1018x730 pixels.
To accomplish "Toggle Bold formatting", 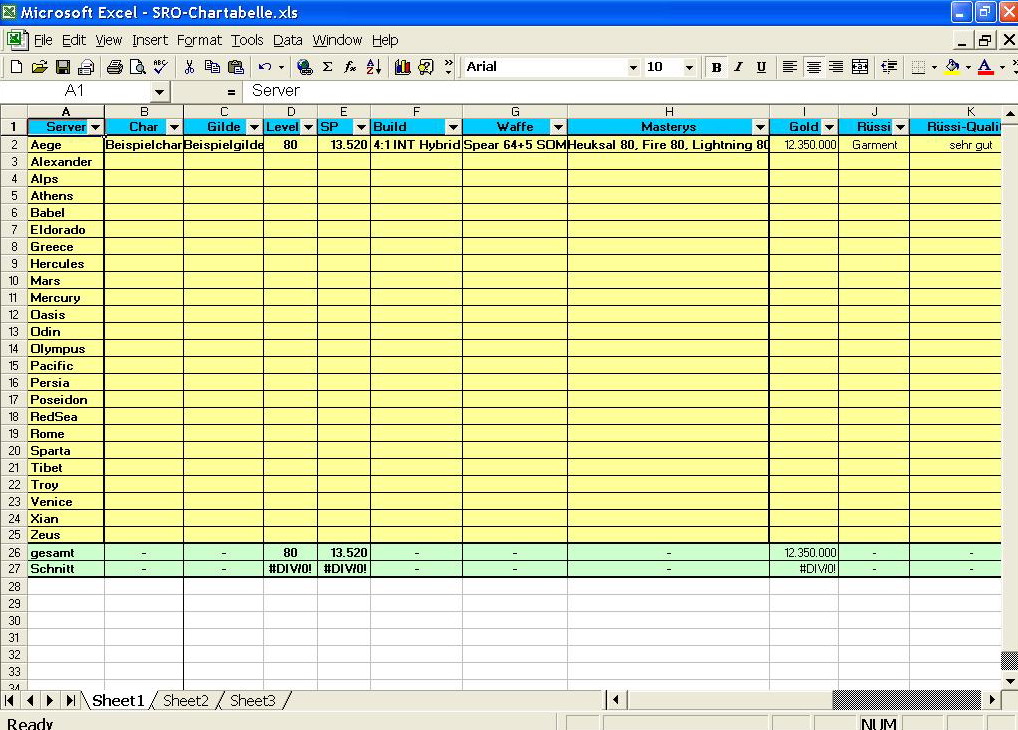I will (716, 67).
